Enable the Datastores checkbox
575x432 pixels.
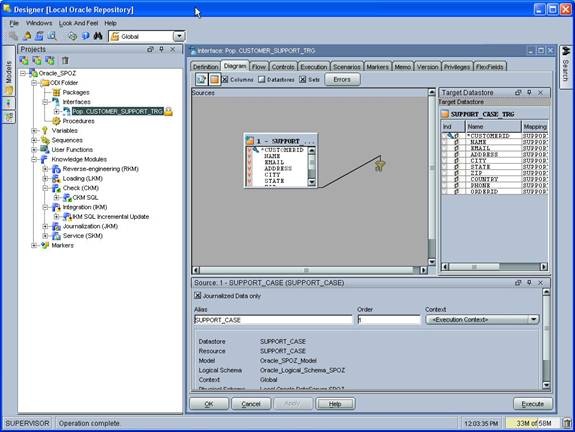(x=261, y=79)
